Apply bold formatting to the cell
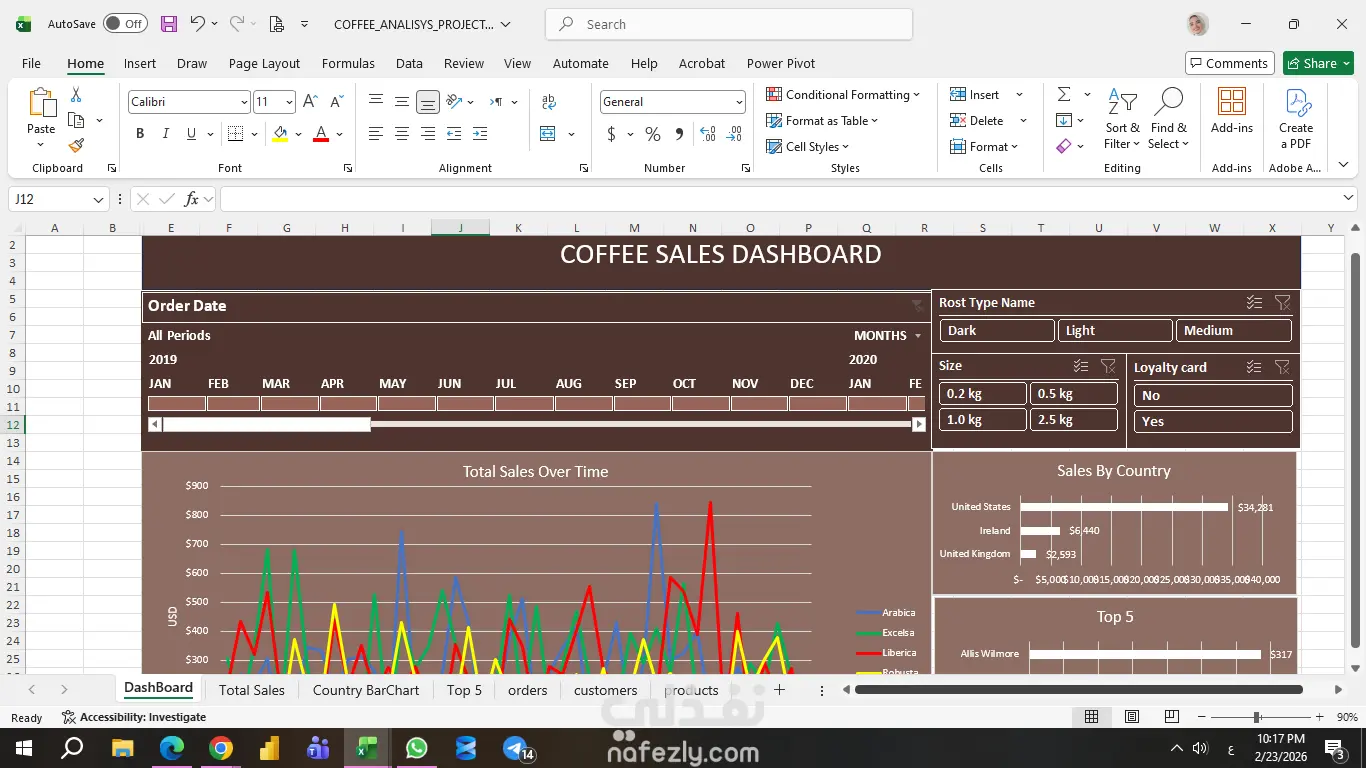Screen dimensions: 1366x768 tap(140, 134)
